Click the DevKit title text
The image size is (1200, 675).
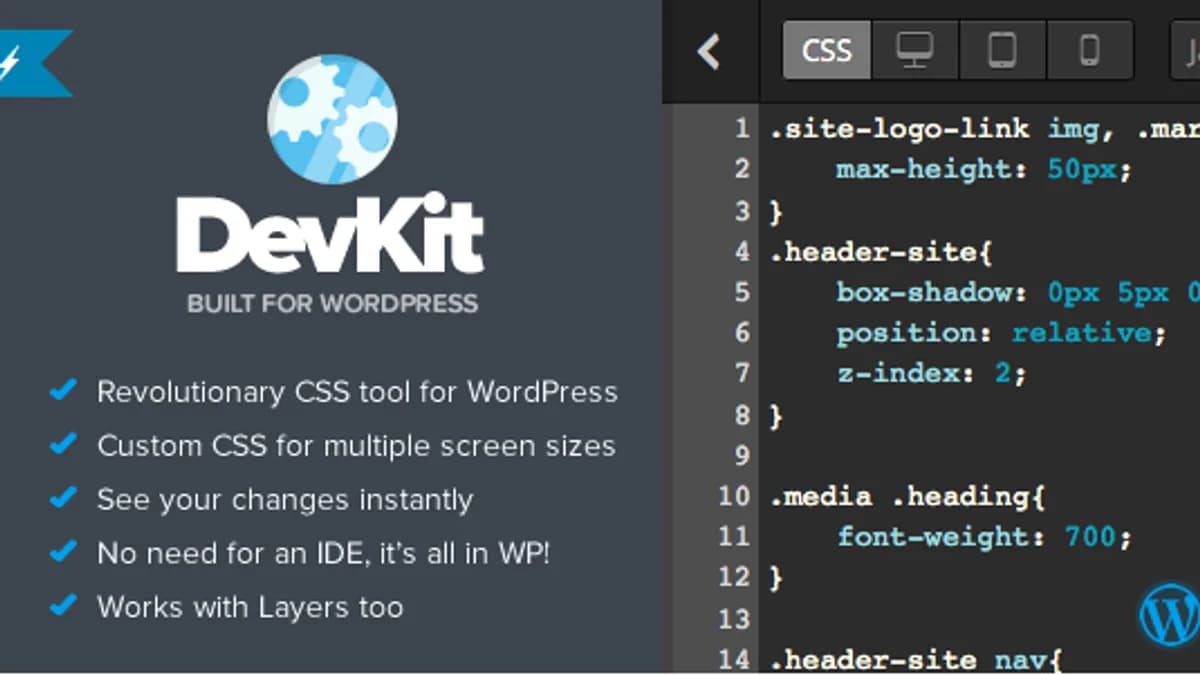click(331, 234)
